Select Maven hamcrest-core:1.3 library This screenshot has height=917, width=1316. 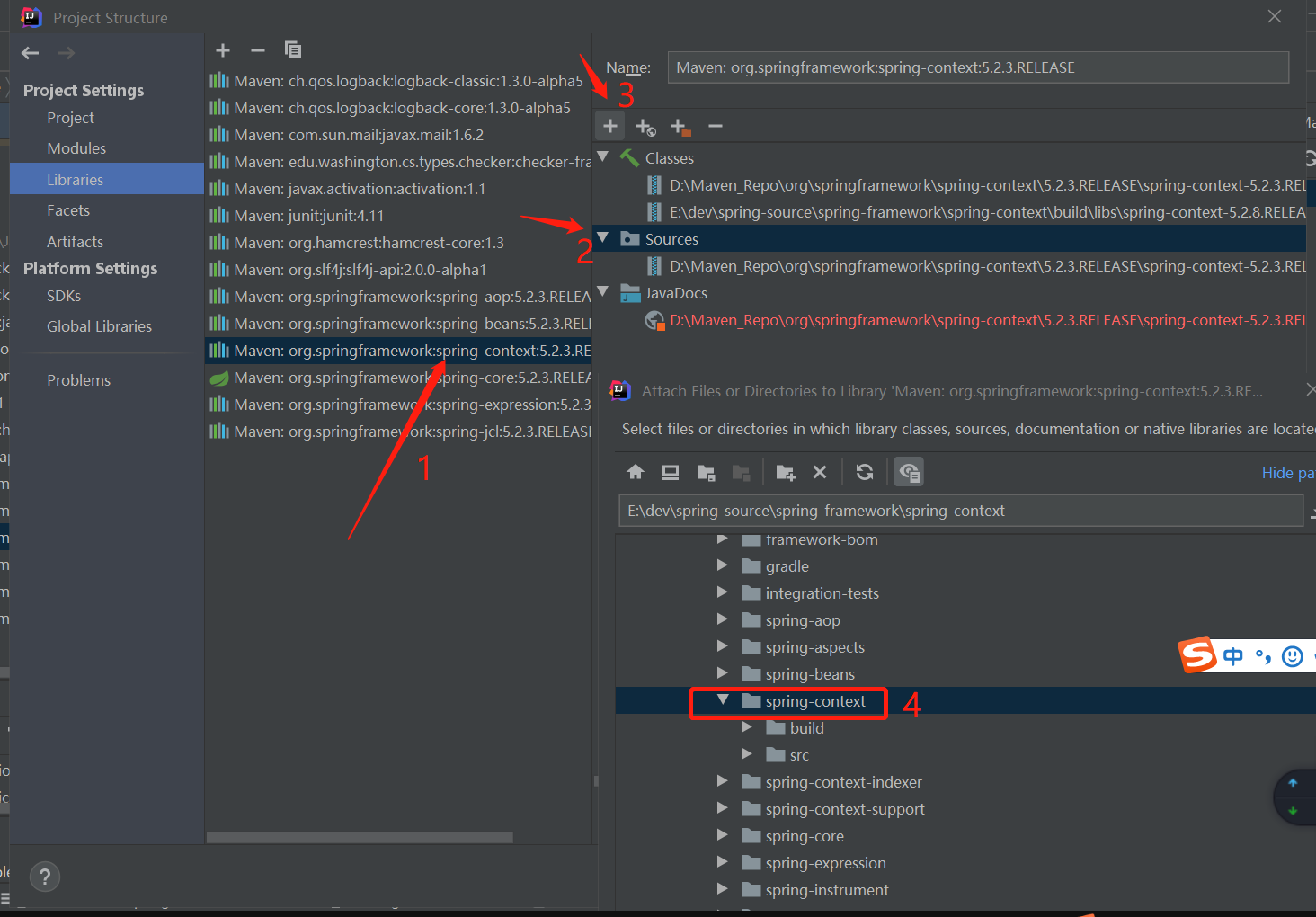[399, 243]
